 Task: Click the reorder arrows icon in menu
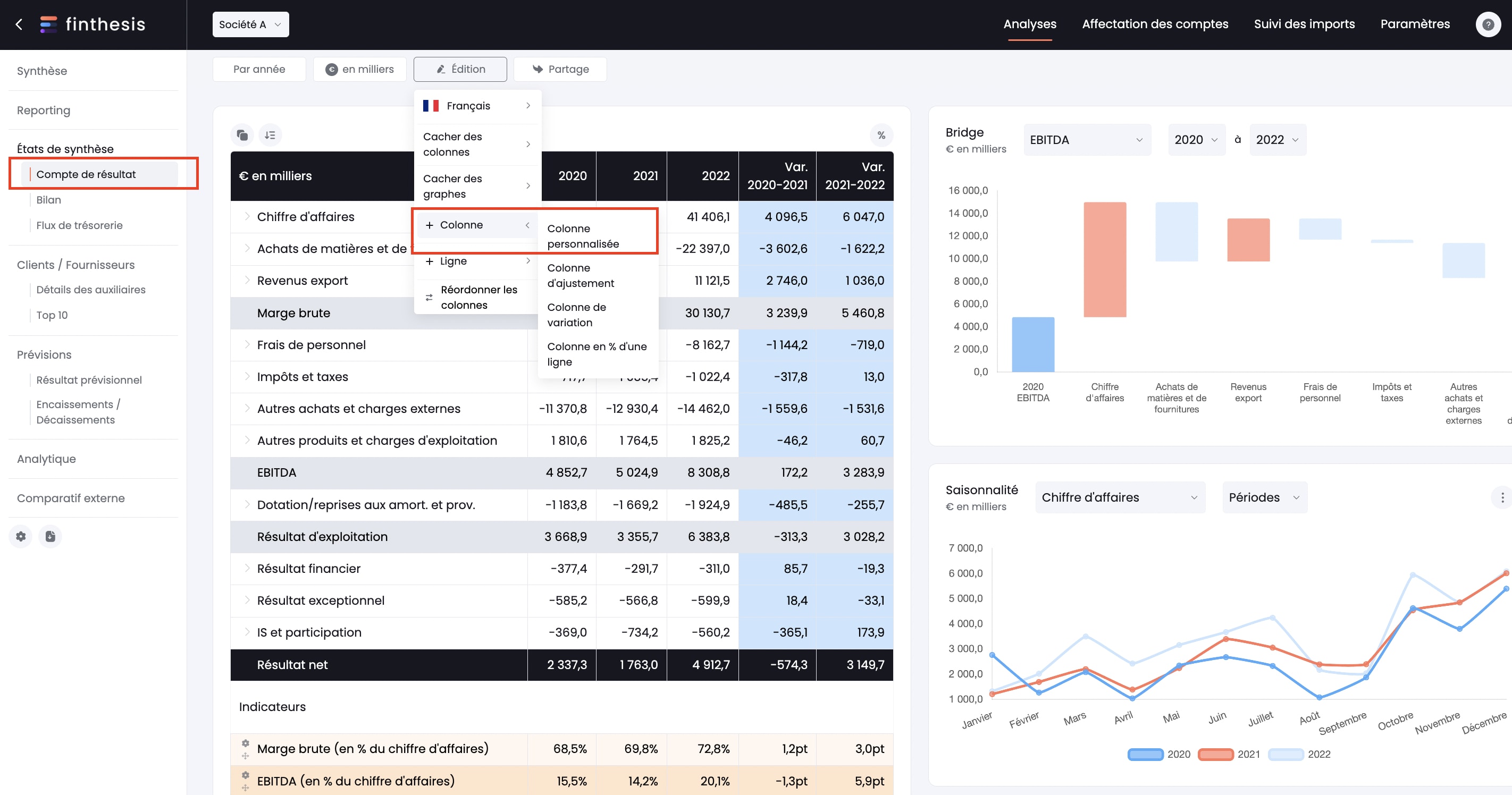click(x=429, y=298)
